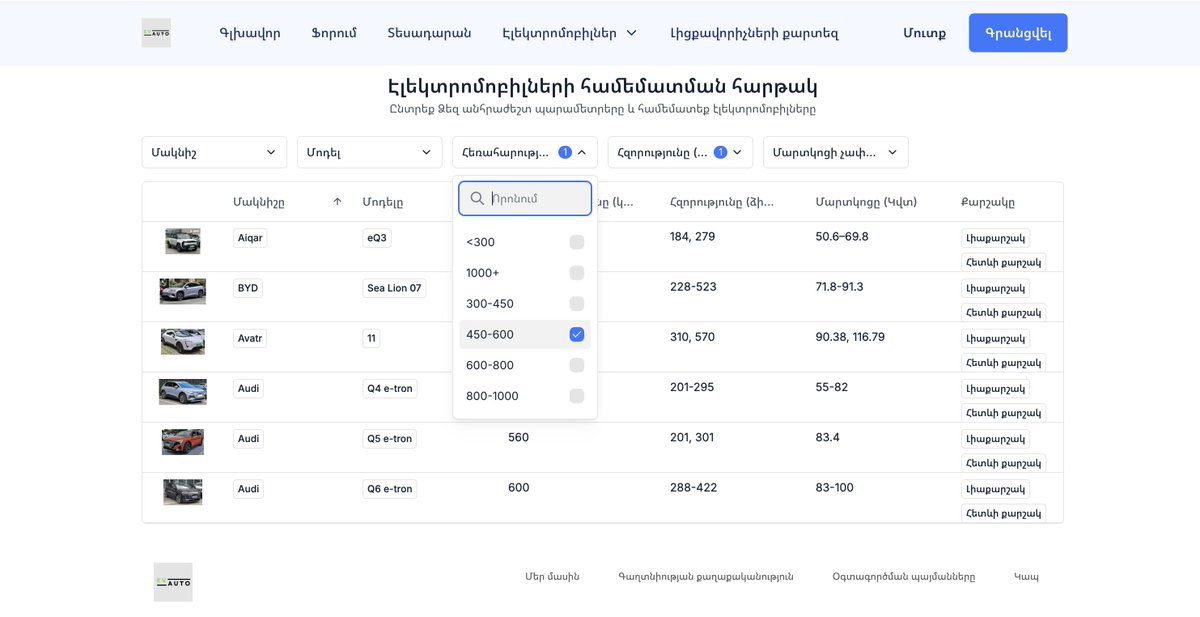The height and width of the screenshot is (617, 1200).
Task: Check the 1000+ range option
Action: [577, 273]
